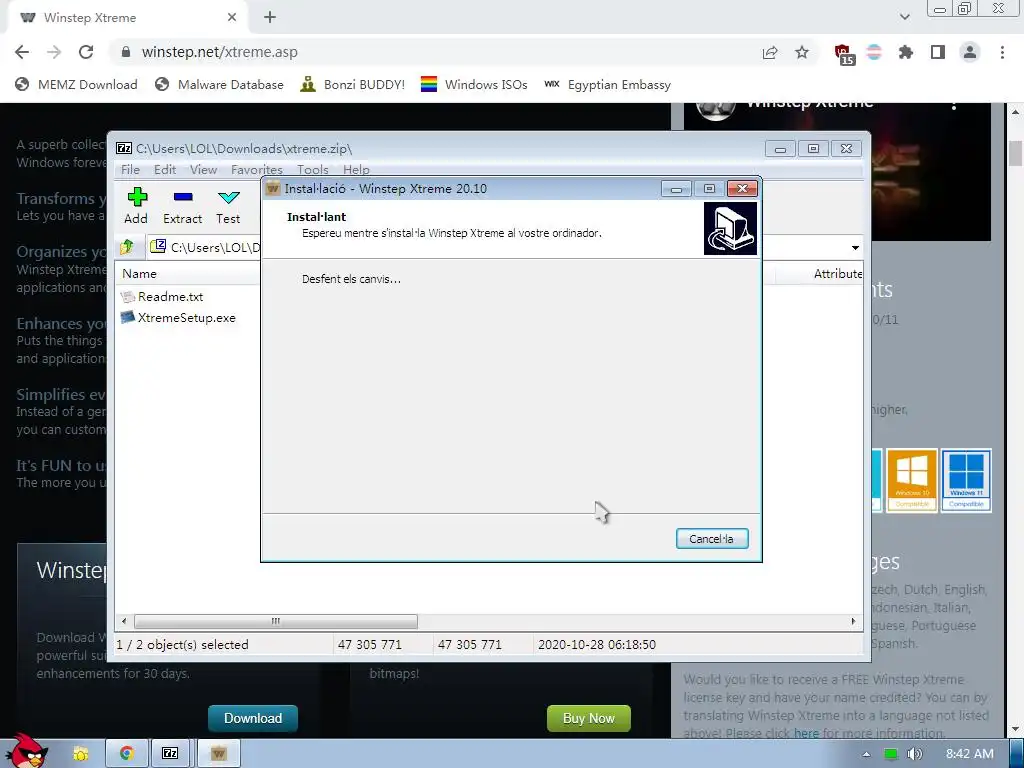Click the 7-Zip scrollbar left arrow
Screen dimensions: 1024x768
click(x=124, y=621)
